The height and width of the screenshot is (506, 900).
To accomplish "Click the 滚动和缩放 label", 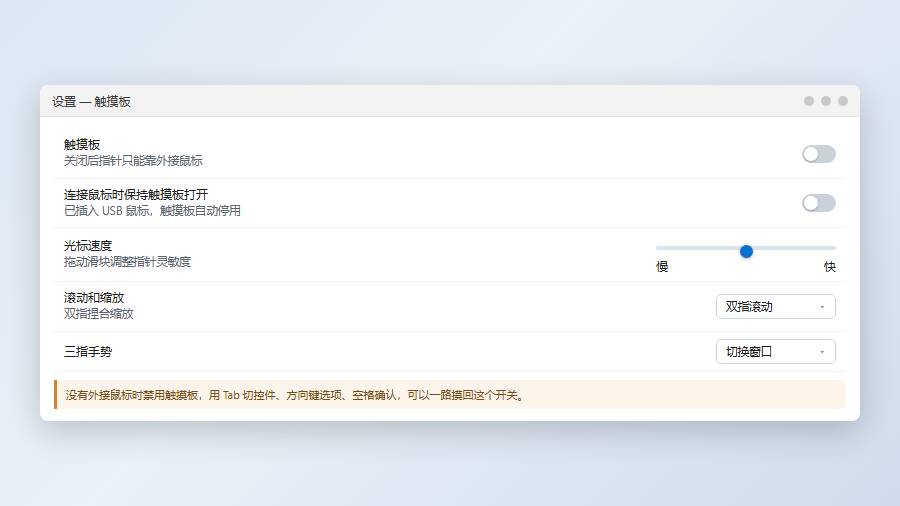I will (94, 298).
